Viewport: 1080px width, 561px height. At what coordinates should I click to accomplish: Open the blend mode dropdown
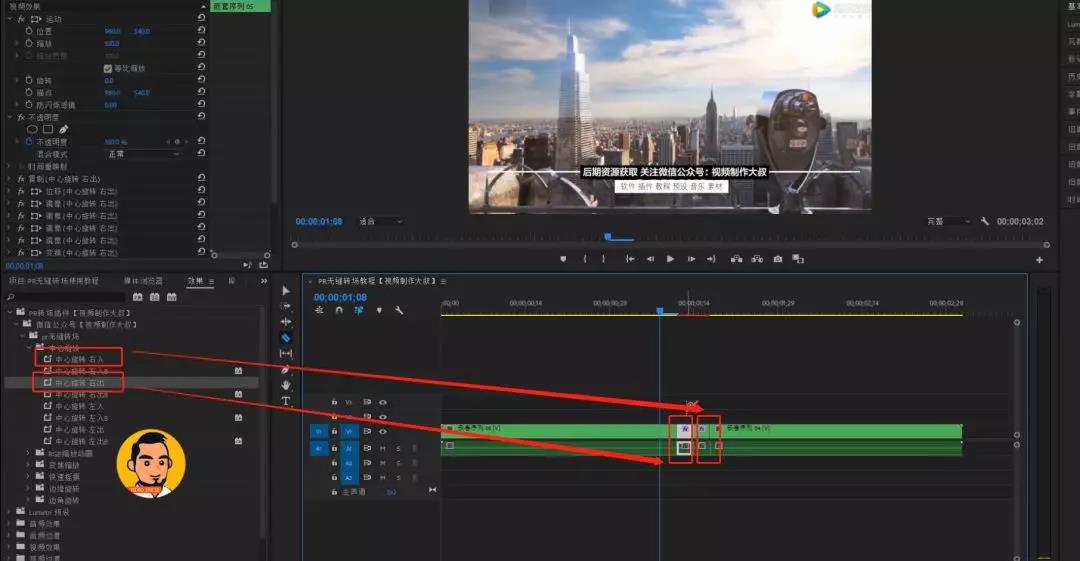pos(143,154)
